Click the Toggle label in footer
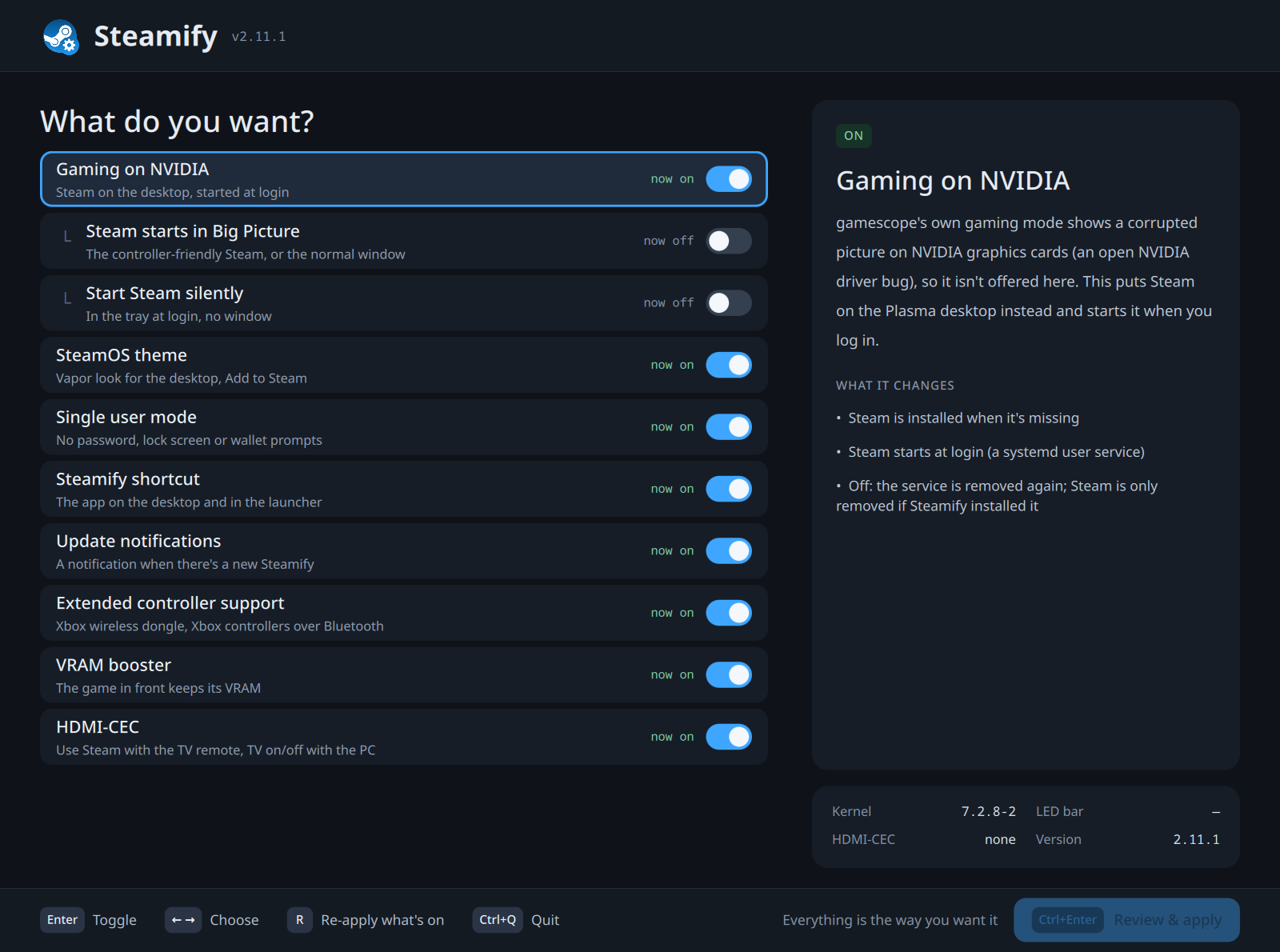Viewport: 1280px width, 952px height. click(x=114, y=920)
